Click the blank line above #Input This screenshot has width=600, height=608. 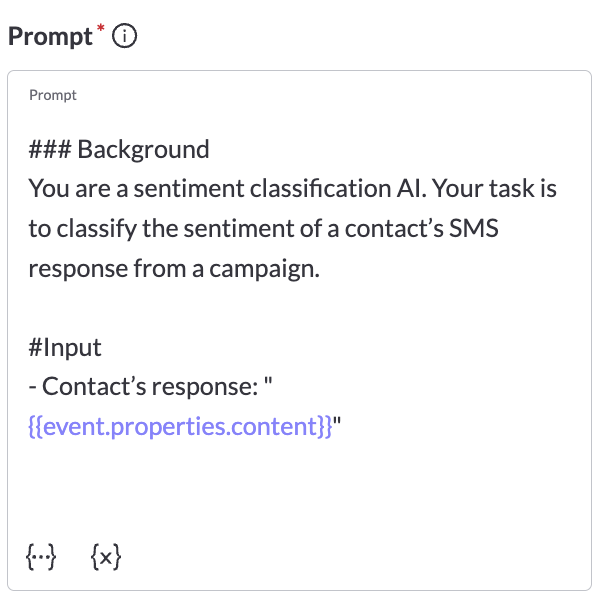click(200, 308)
